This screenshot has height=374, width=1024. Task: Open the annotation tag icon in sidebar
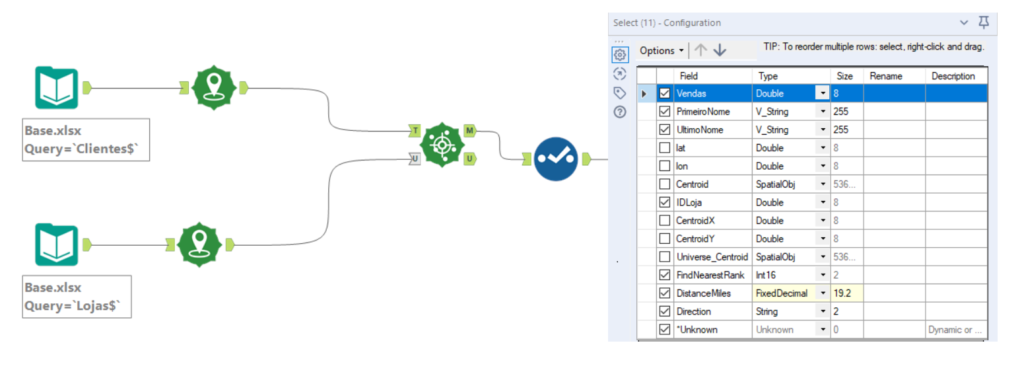point(620,93)
